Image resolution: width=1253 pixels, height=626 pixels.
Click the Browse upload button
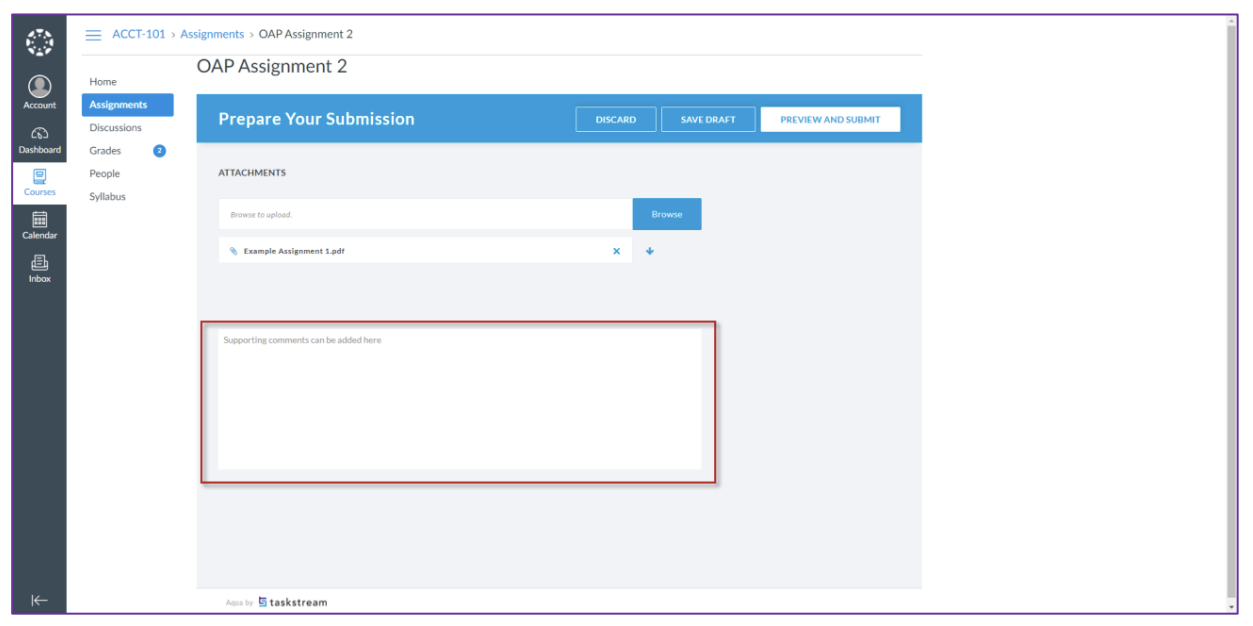[x=667, y=214]
